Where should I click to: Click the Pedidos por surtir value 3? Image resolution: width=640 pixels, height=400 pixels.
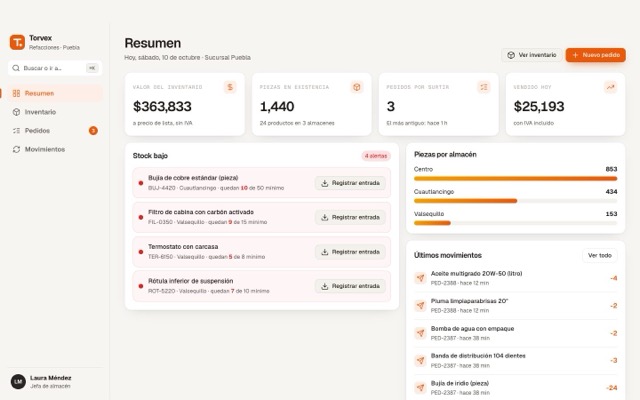click(x=391, y=107)
